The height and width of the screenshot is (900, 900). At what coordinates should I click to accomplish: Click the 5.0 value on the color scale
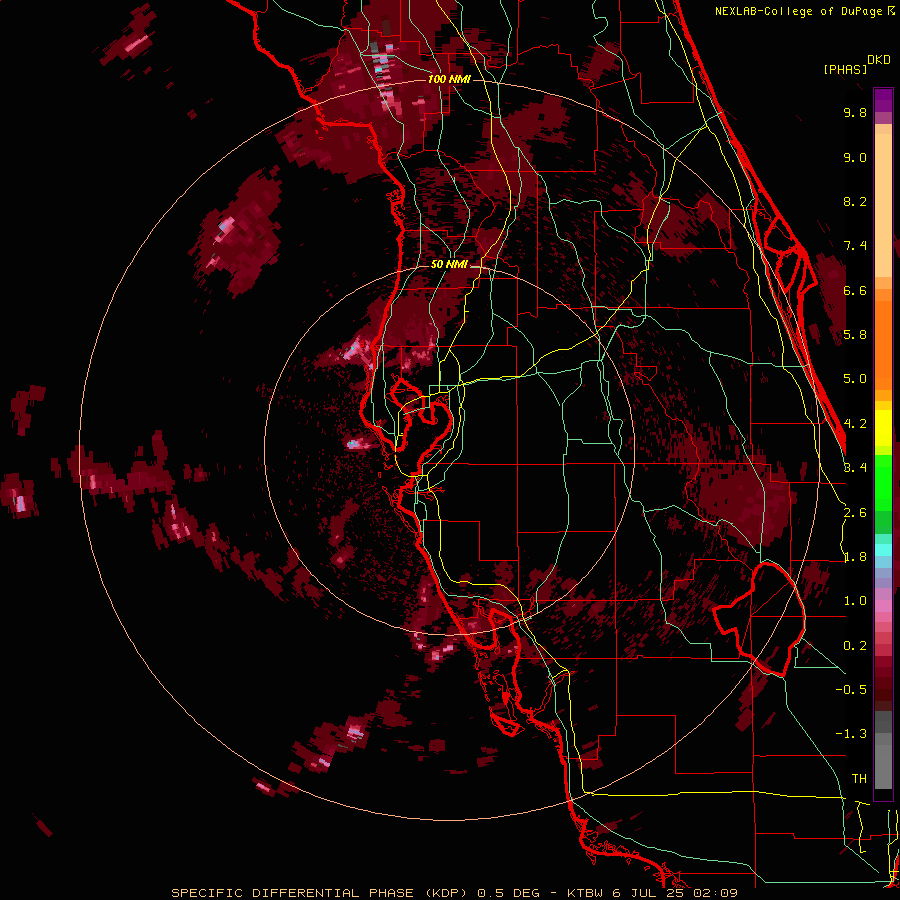point(855,379)
